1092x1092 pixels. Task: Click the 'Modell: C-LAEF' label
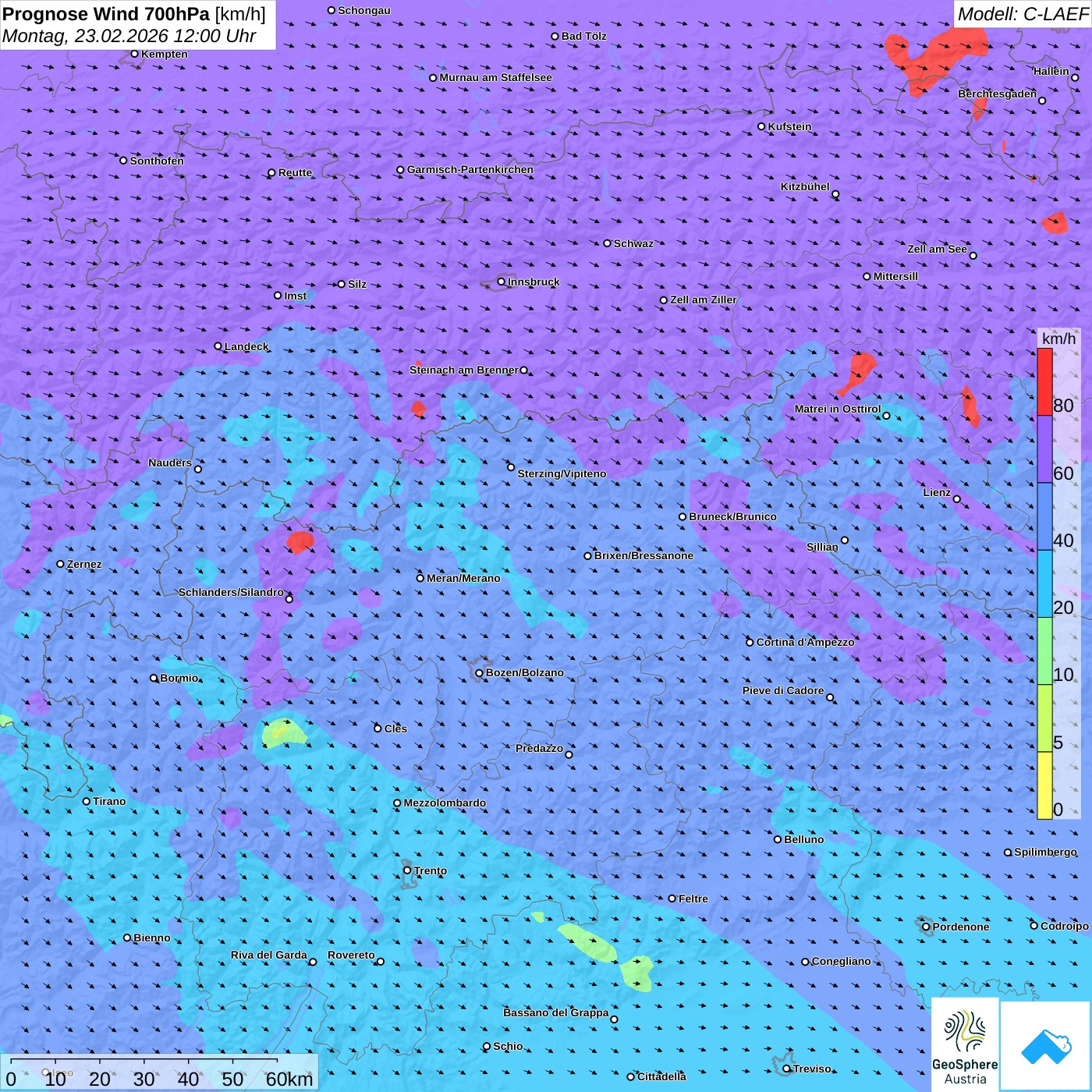pyautogui.click(x=1023, y=14)
